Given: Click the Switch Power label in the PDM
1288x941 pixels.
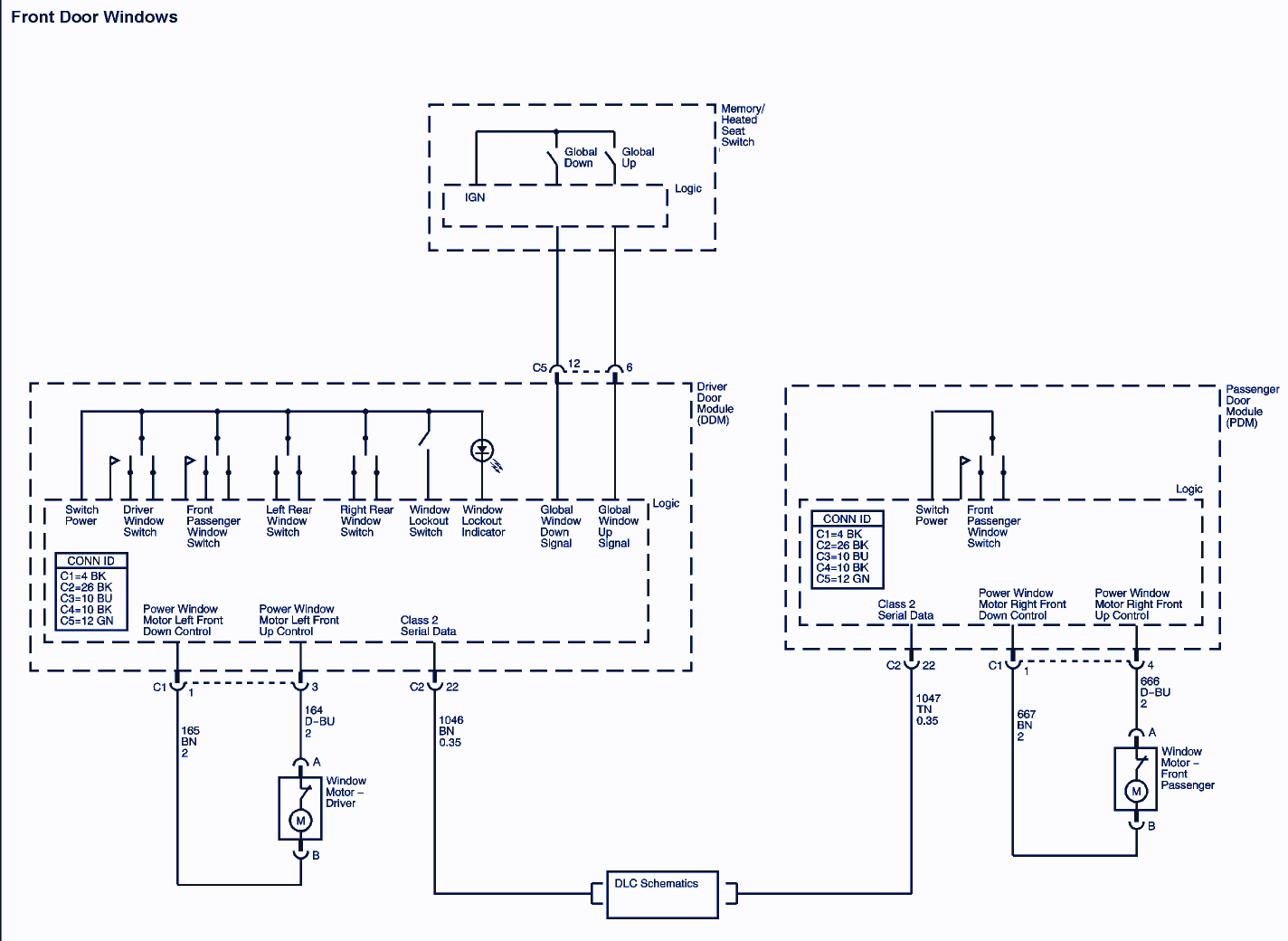Looking at the screenshot, I should [932, 516].
